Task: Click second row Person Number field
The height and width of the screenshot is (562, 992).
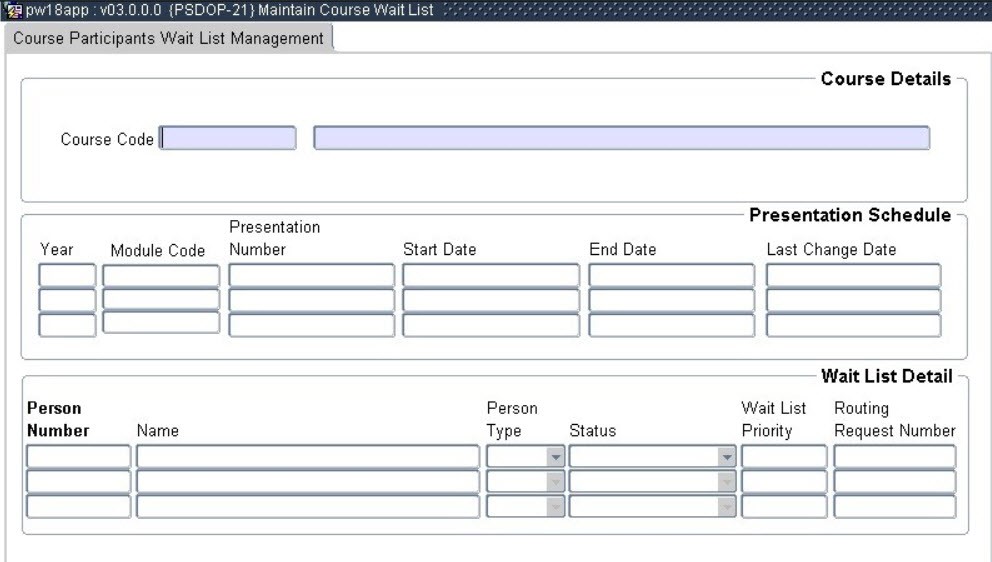Action: pos(79,482)
